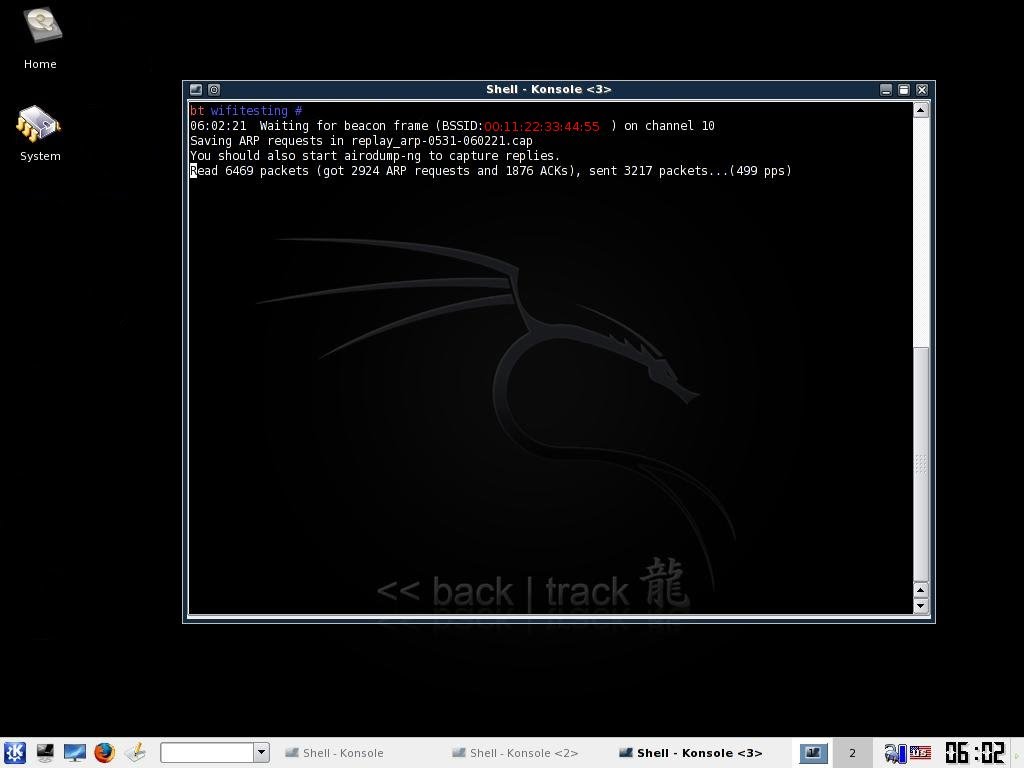Screen dimensions: 1024x768
Task: Open the text editor panel icon
Action: point(135,752)
